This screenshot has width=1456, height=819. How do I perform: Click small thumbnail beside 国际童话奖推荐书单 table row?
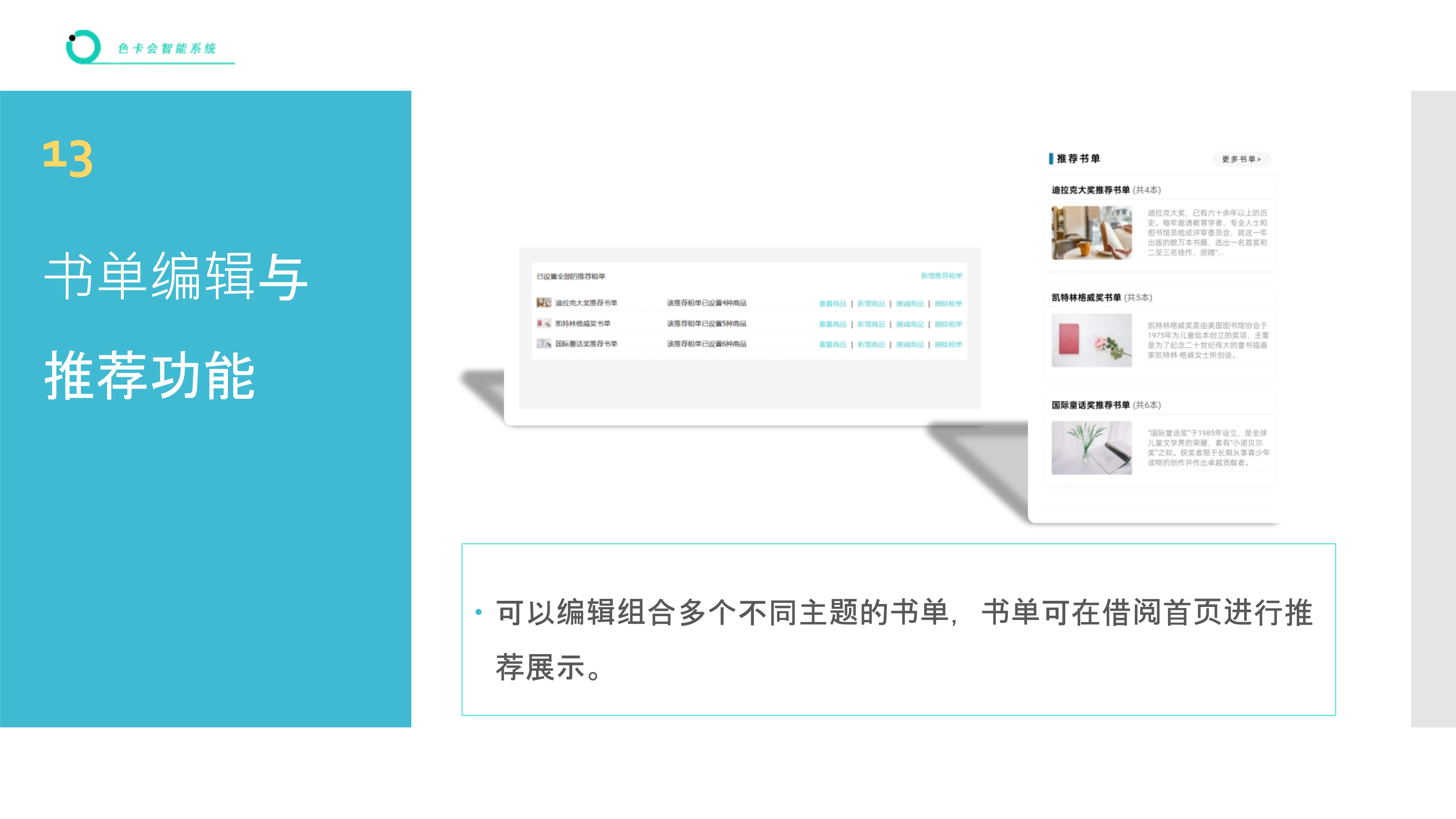(544, 344)
